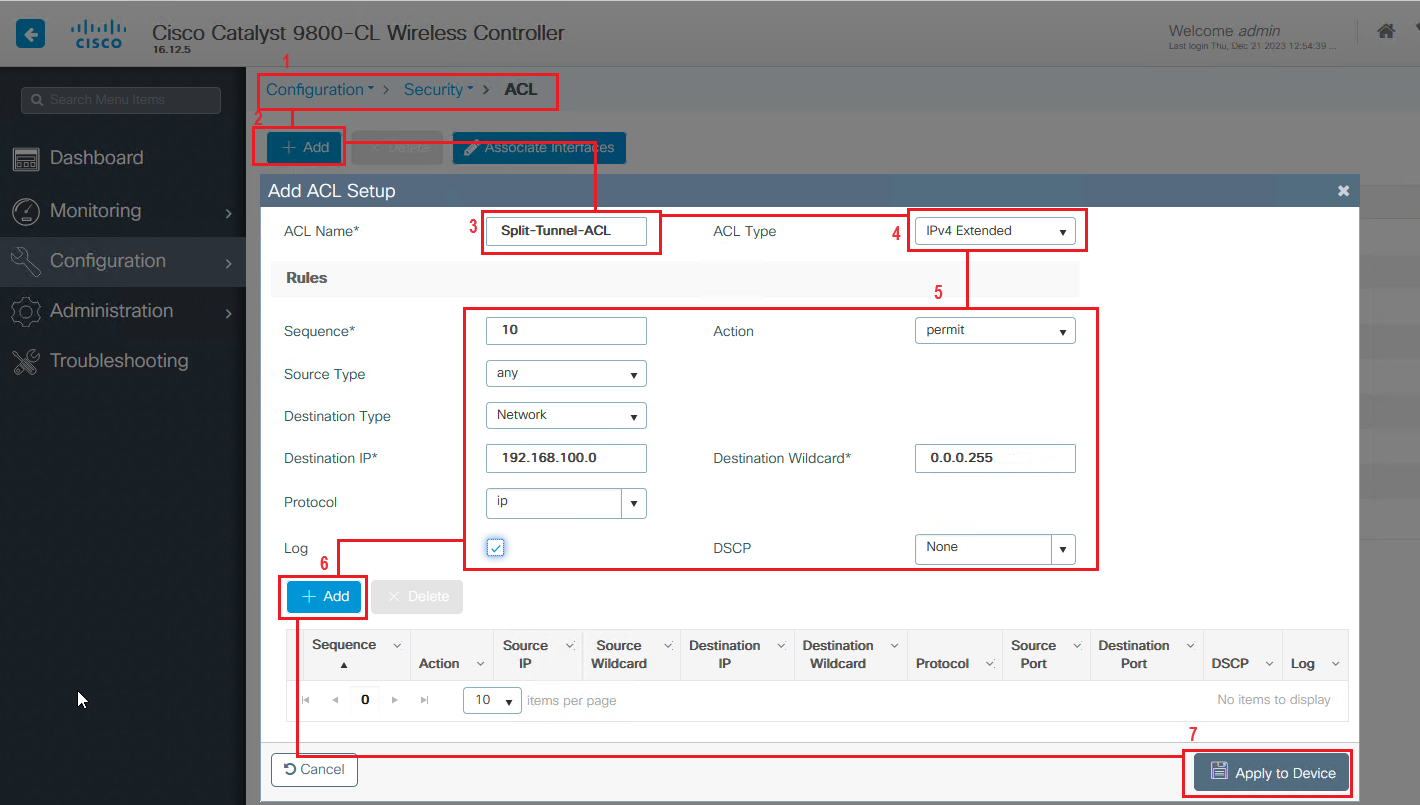Image resolution: width=1420 pixels, height=805 pixels.
Task: Click Cancel button
Action: (x=314, y=769)
